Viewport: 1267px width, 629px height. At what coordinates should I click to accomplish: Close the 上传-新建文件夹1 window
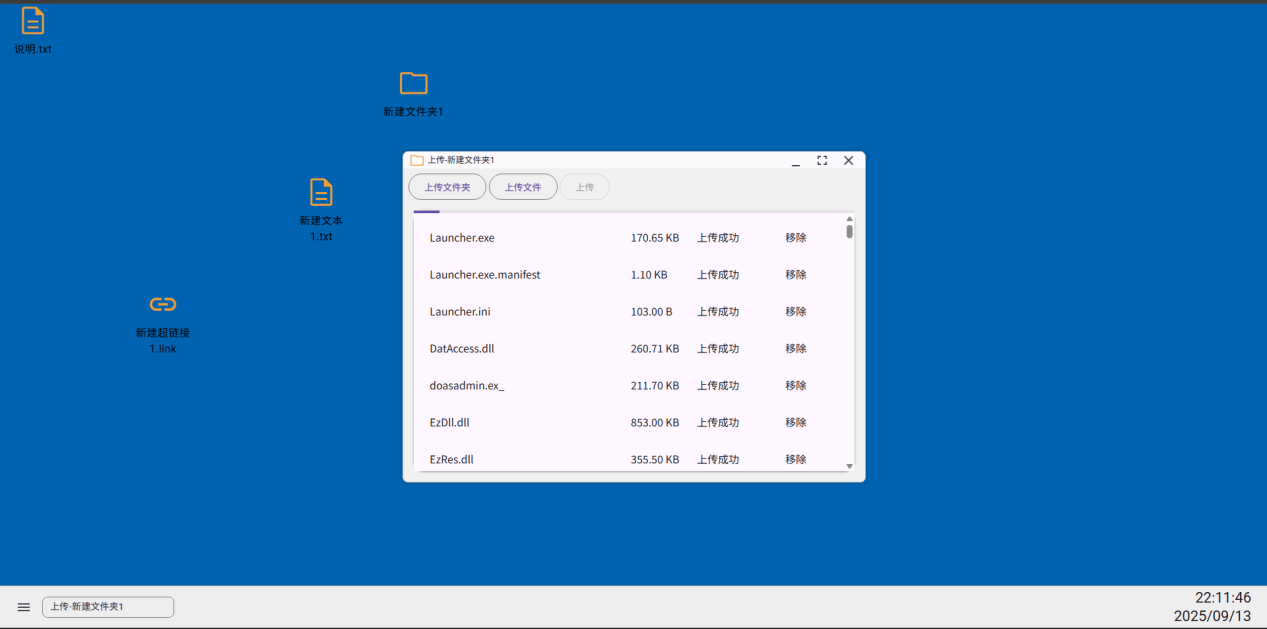(x=848, y=160)
